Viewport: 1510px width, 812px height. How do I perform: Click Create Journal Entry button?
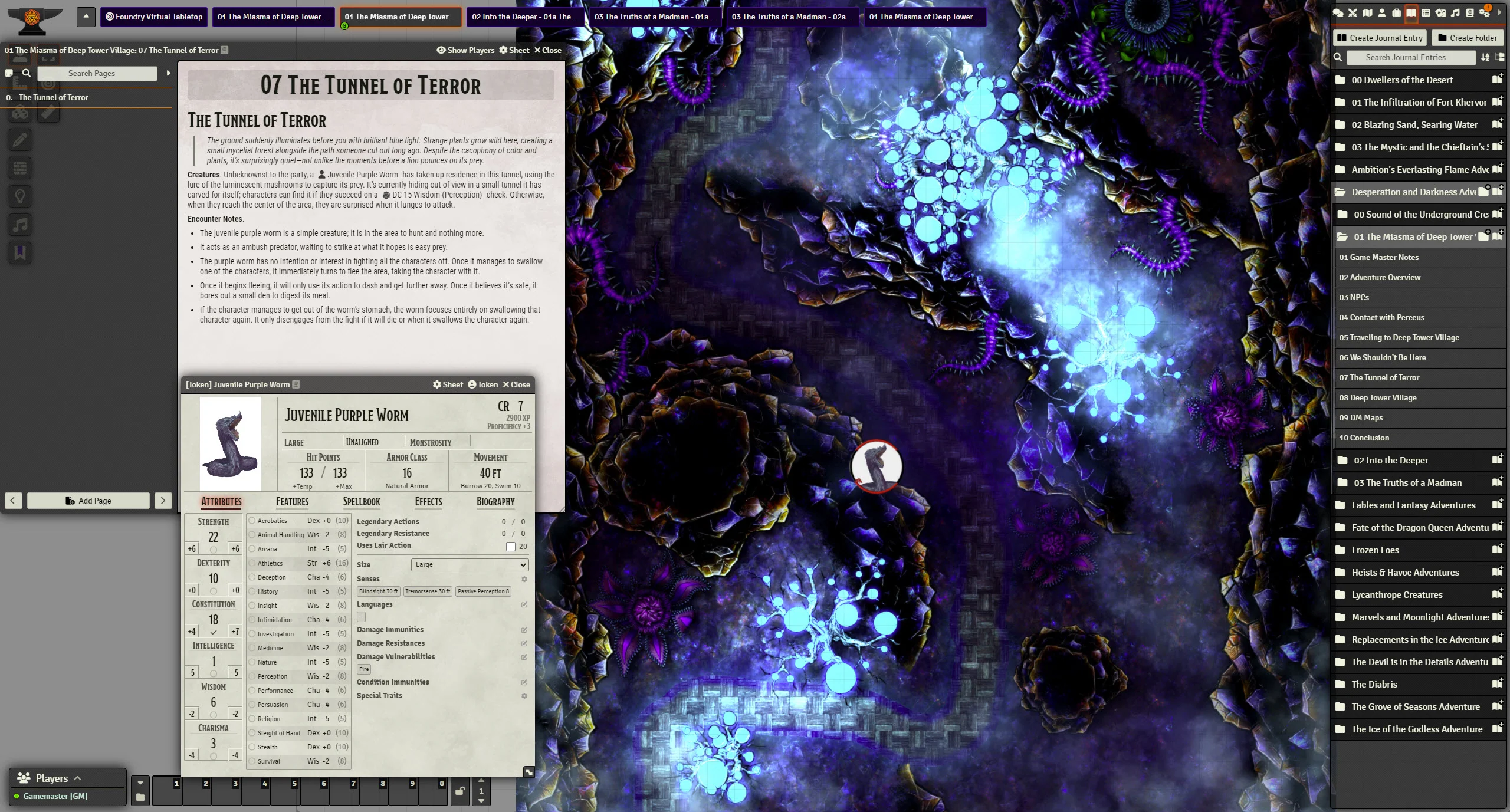coord(1380,38)
